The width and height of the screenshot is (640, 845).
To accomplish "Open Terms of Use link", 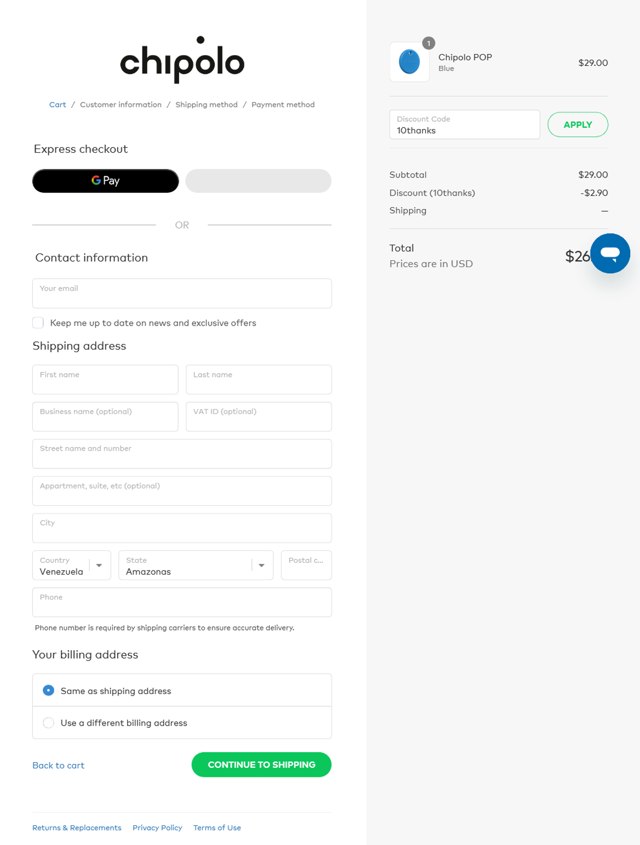I will coord(217,828).
